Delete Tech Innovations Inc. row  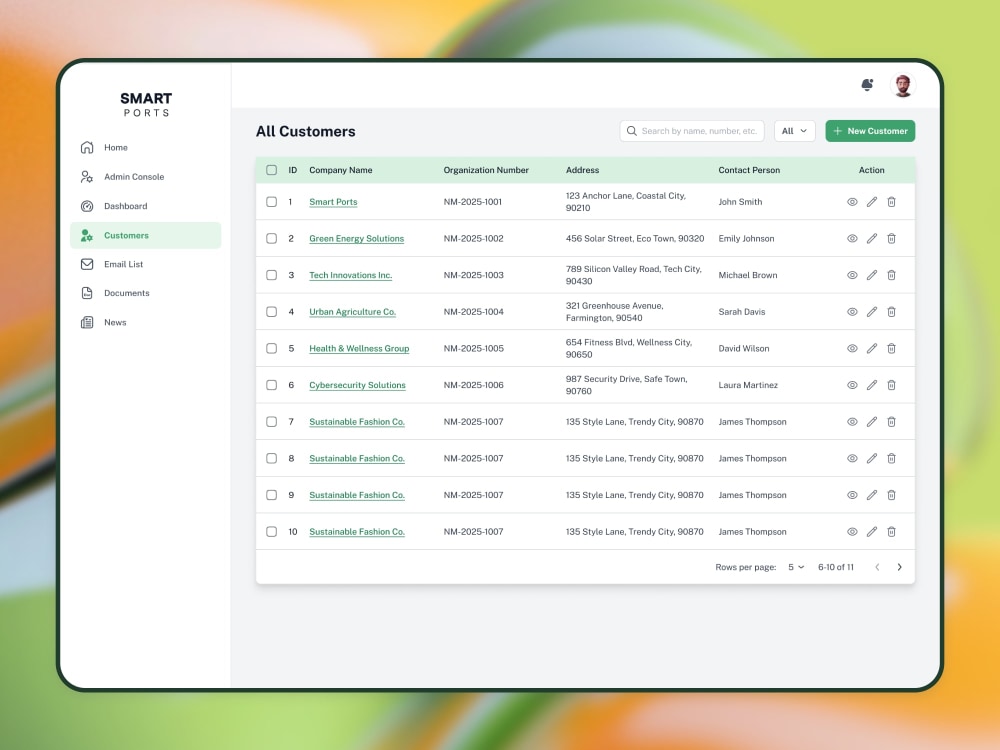892,276
